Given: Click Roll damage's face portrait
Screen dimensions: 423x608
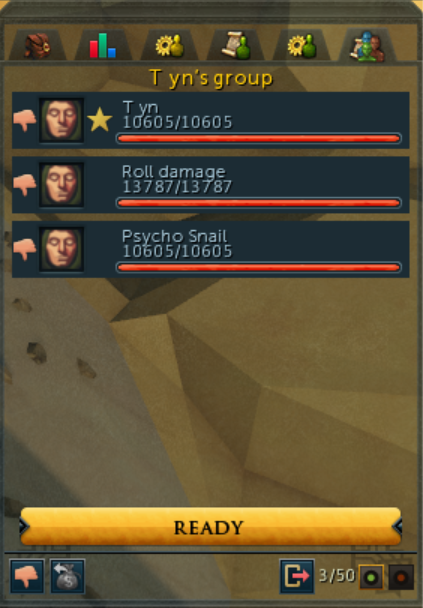Looking at the screenshot, I should click(x=61, y=185).
